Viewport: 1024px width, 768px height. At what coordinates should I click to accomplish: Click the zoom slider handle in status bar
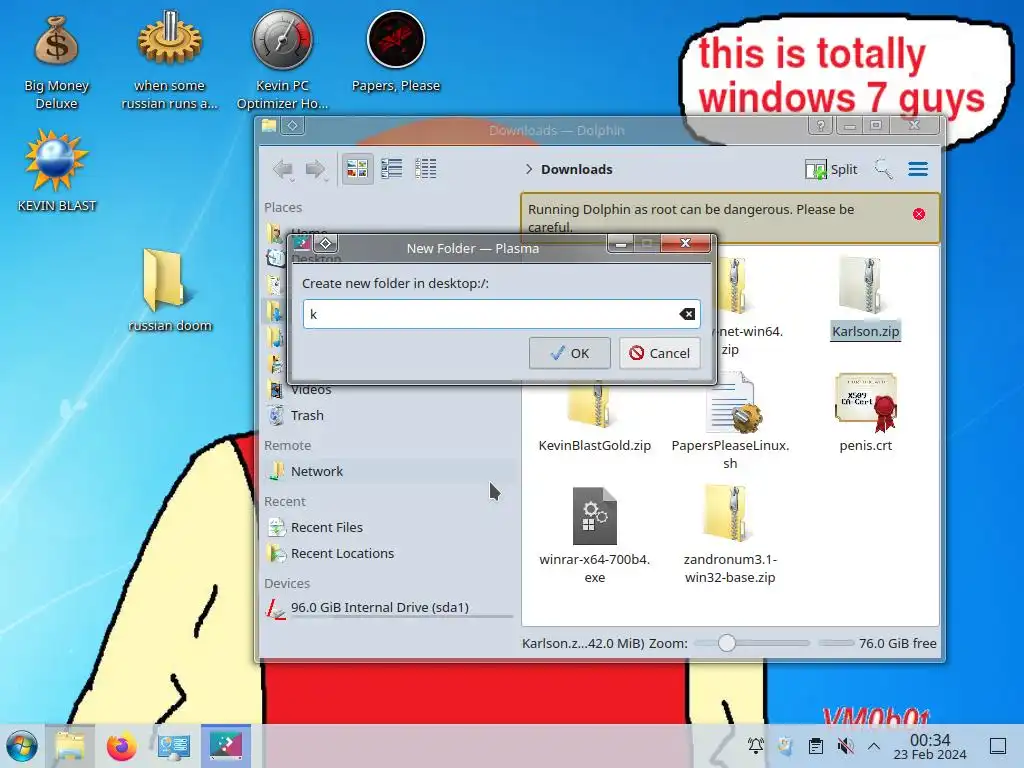(726, 643)
